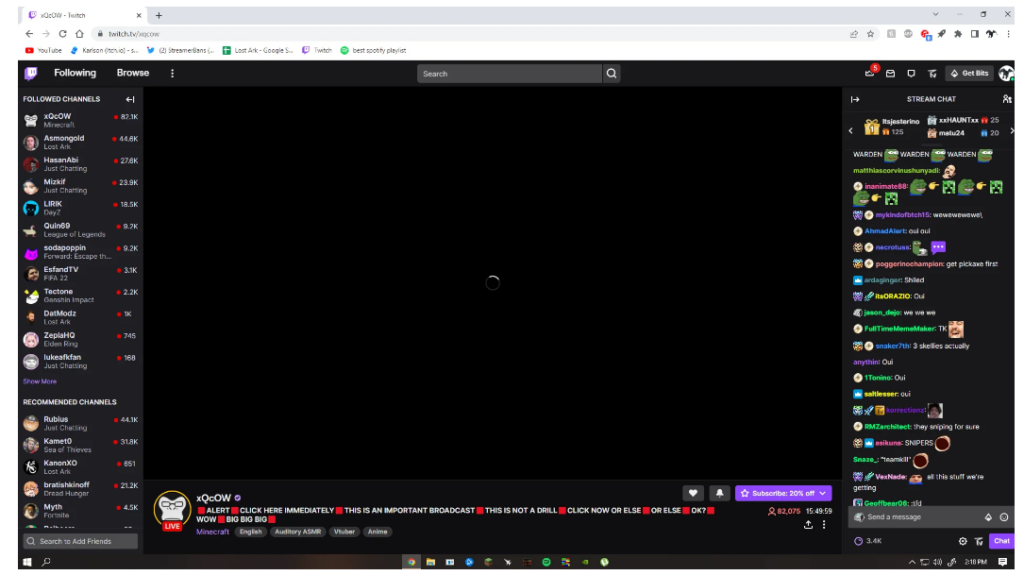Click the share stream icon
This screenshot has width=1024, height=575.
click(808, 525)
